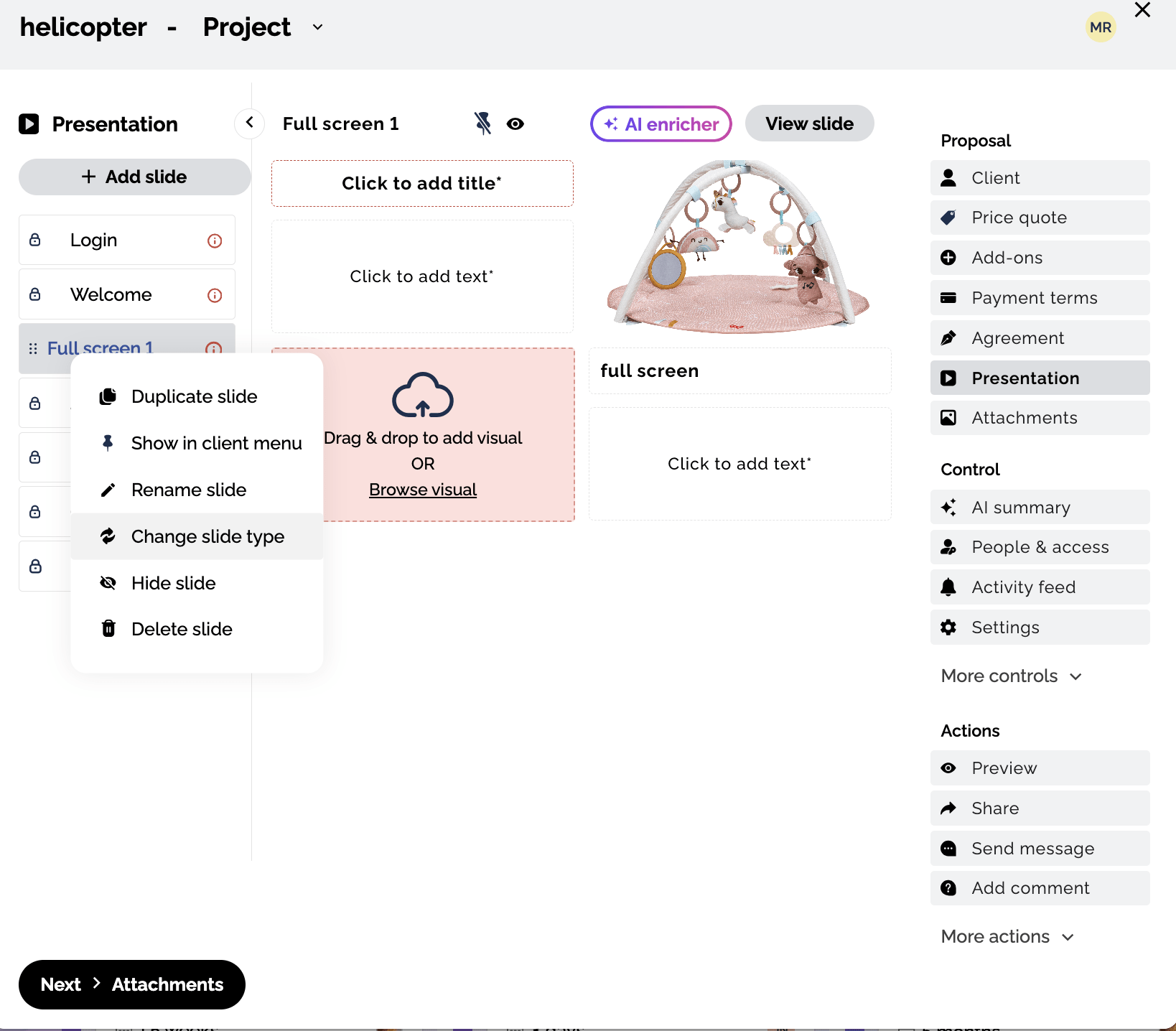Click the MR user avatar
The height and width of the screenshot is (1031, 1176).
click(x=1100, y=27)
